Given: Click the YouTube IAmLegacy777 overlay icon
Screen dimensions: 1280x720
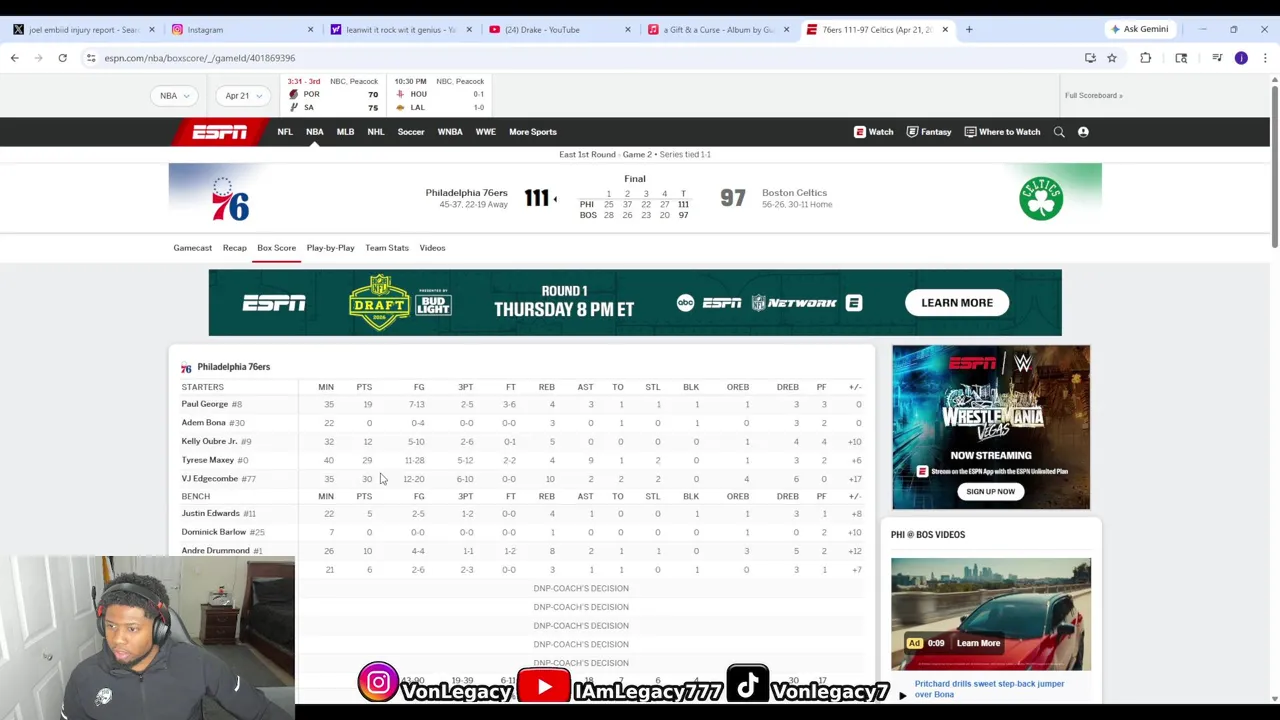Looking at the screenshot, I should (x=544, y=687).
